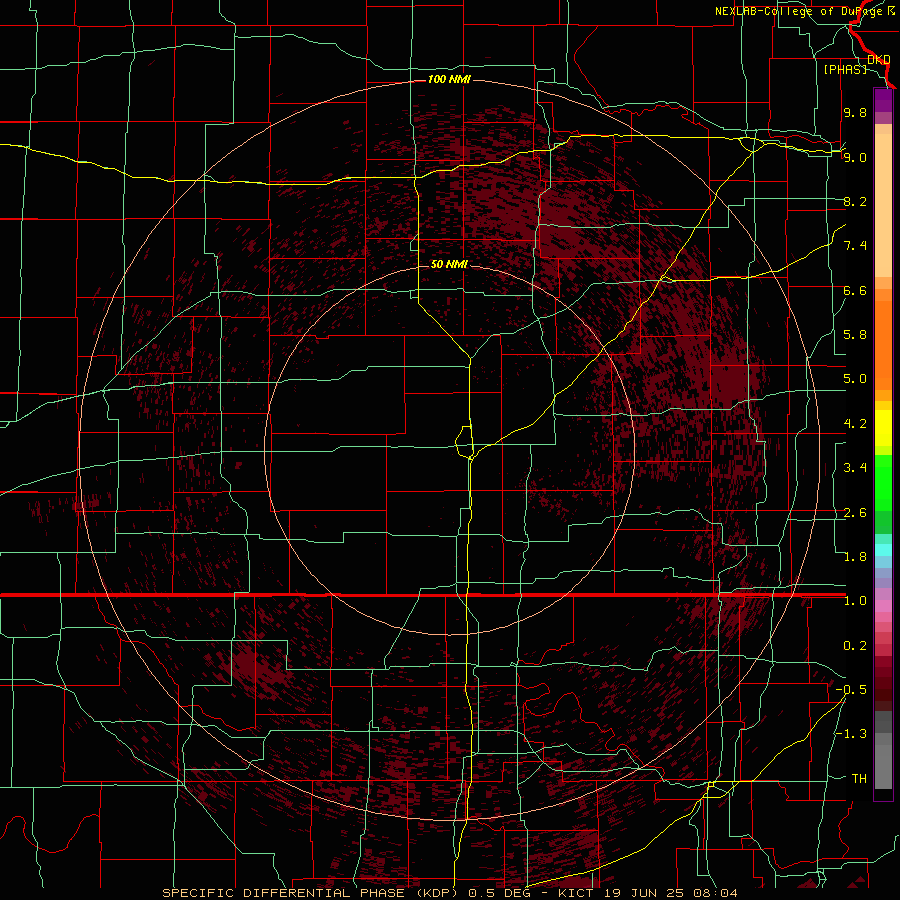900x900 pixels.
Task: Select the 8.2 value on the scale
Action: click(855, 201)
